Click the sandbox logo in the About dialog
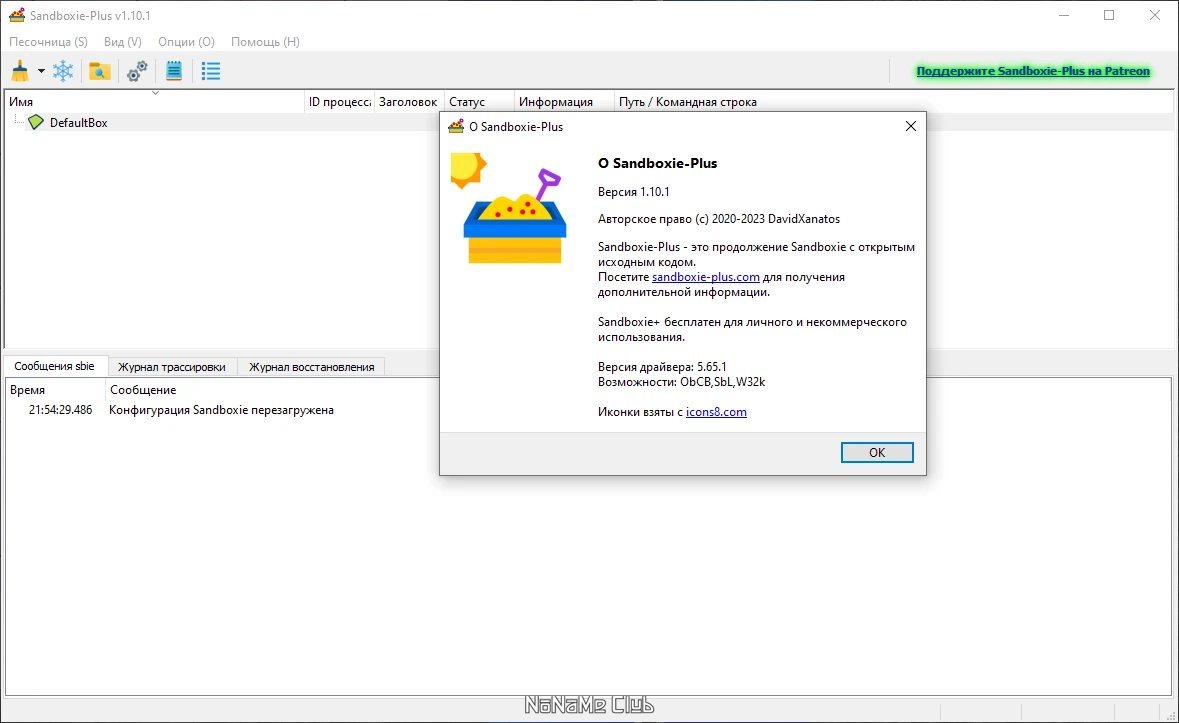1179x723 pixels. [508, 209]
